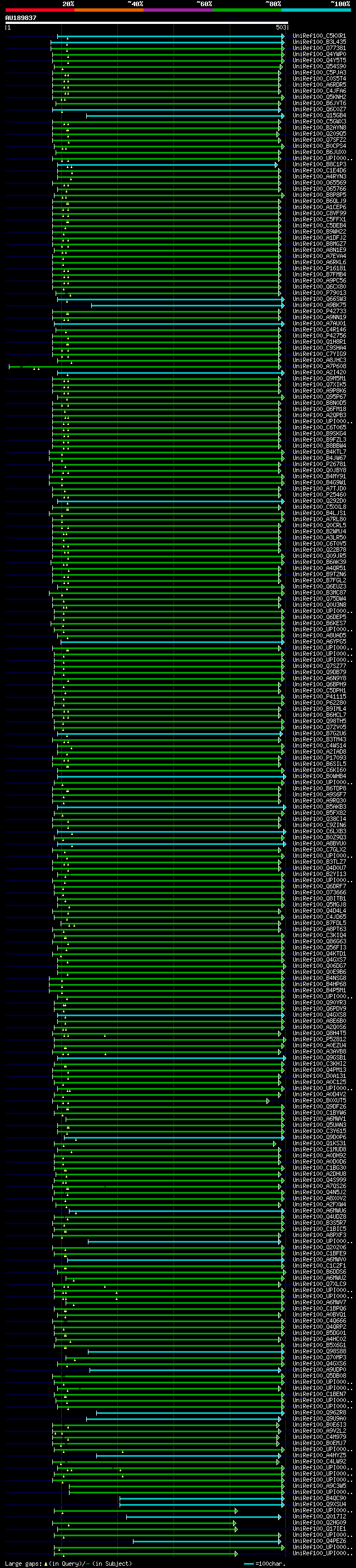The height and width of the screenshot is (1568, 356).
Task: Select hit UniRef100_B5AKB3
Action: pyautogui.click(x=319, y=807)
